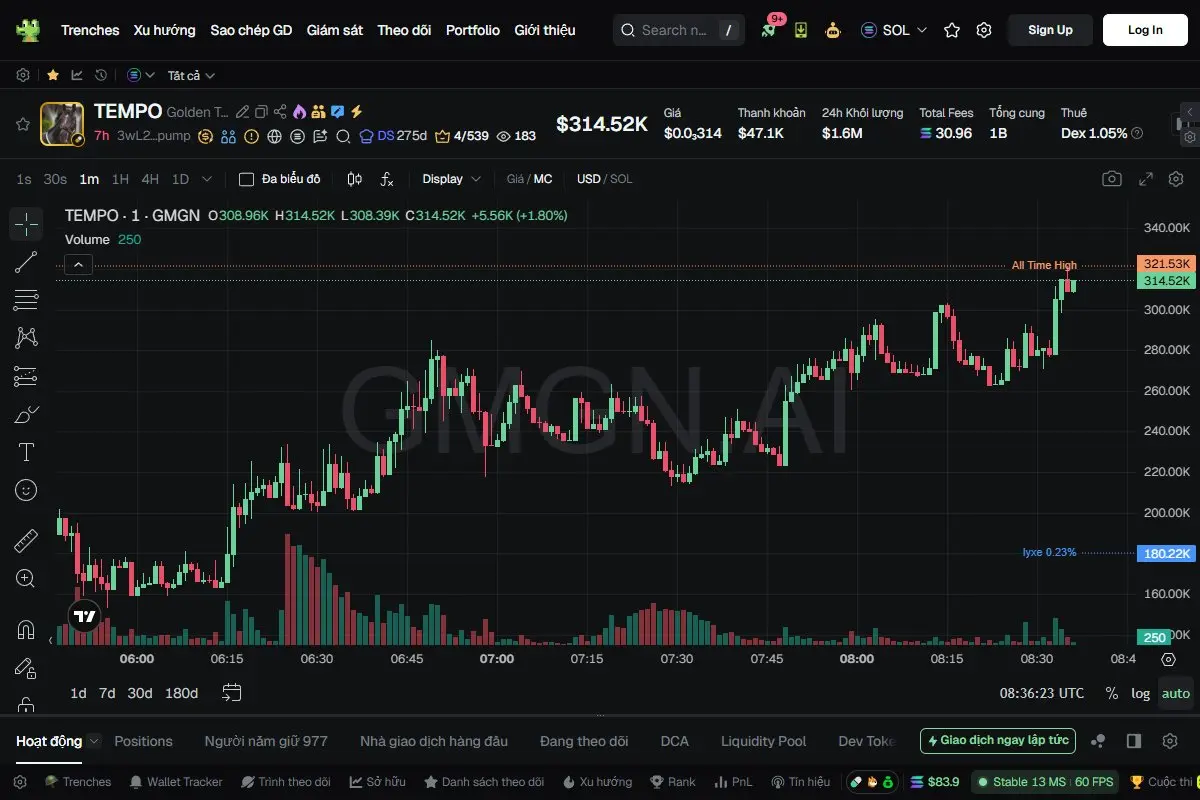1200x800 pixels.
Task: Select the brush drawing tool
Action: [26, 414]
